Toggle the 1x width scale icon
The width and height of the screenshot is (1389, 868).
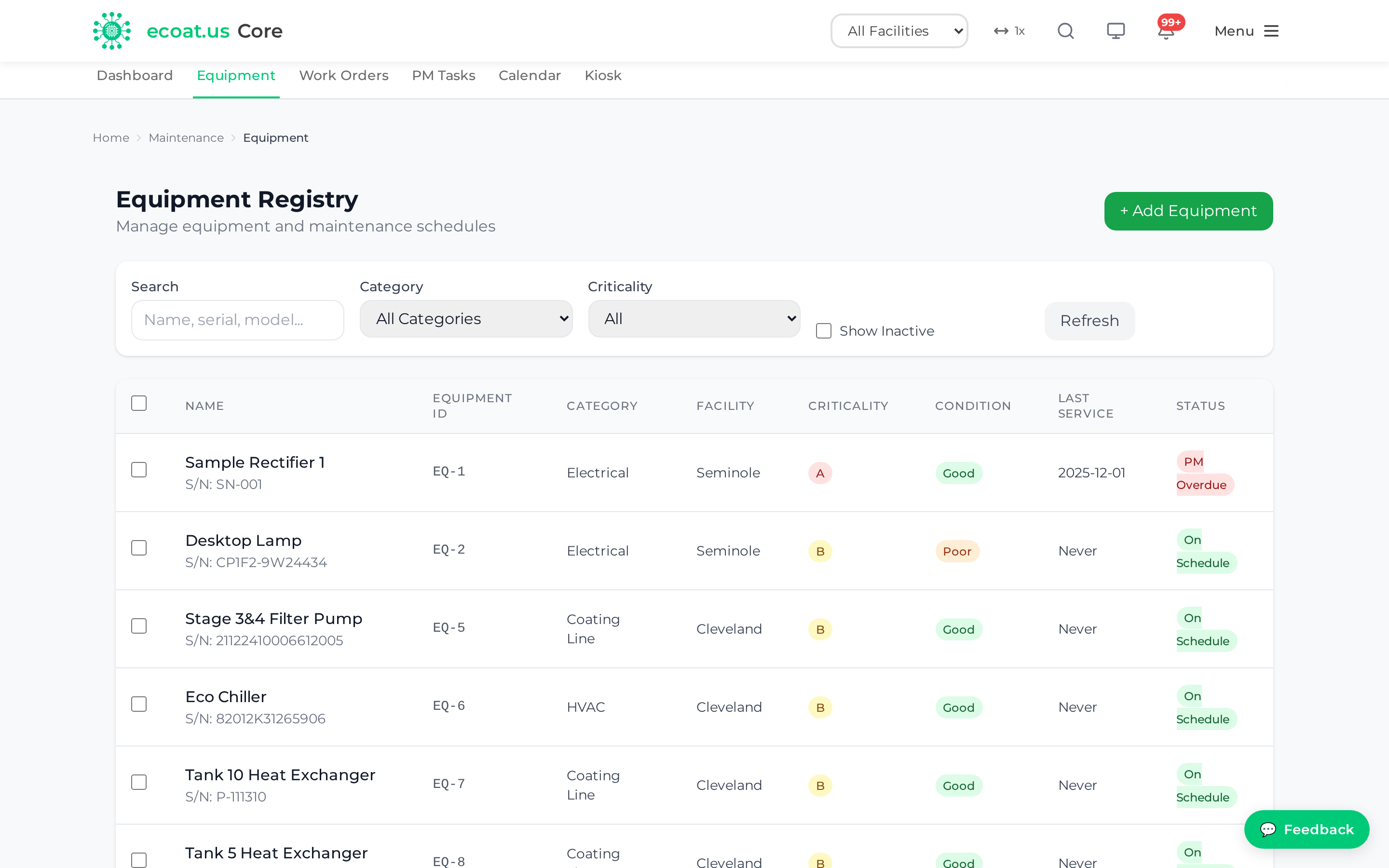click(1009, 31)
